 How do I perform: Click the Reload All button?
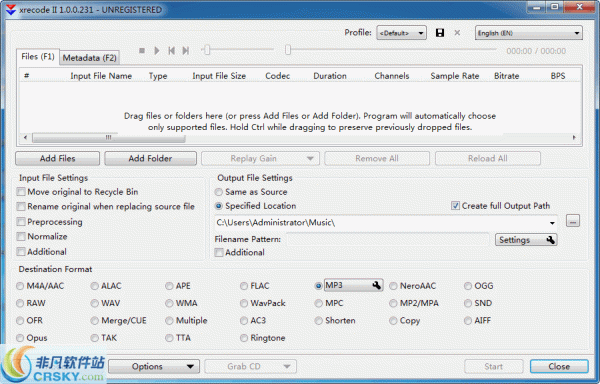coord(488,158)
